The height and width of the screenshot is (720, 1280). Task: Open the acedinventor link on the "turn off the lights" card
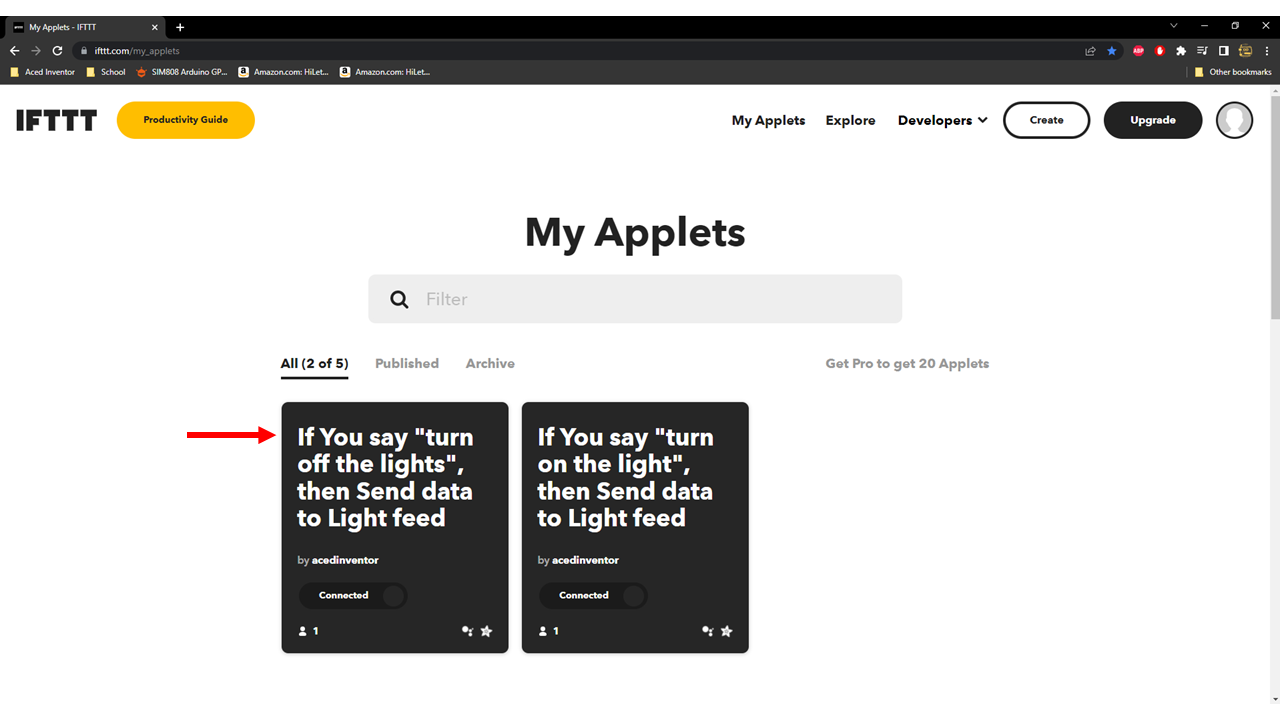click(345, 560)
